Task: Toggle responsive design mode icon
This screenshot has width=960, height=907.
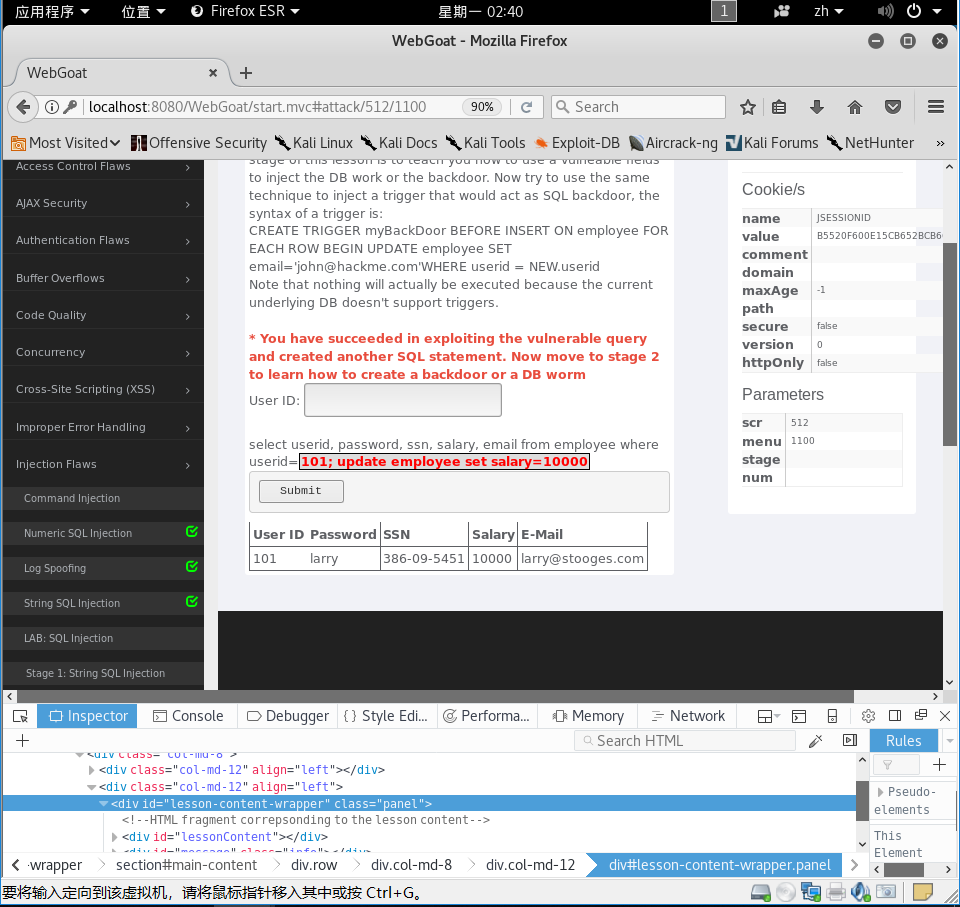Action: [832, 716]
